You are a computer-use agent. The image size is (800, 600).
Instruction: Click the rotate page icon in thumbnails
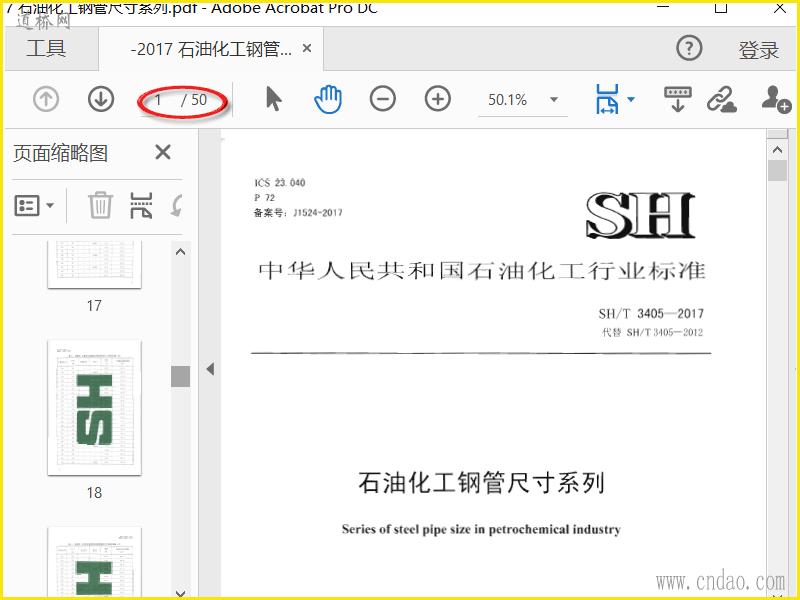pyautogui.click(x=177, y=206)
